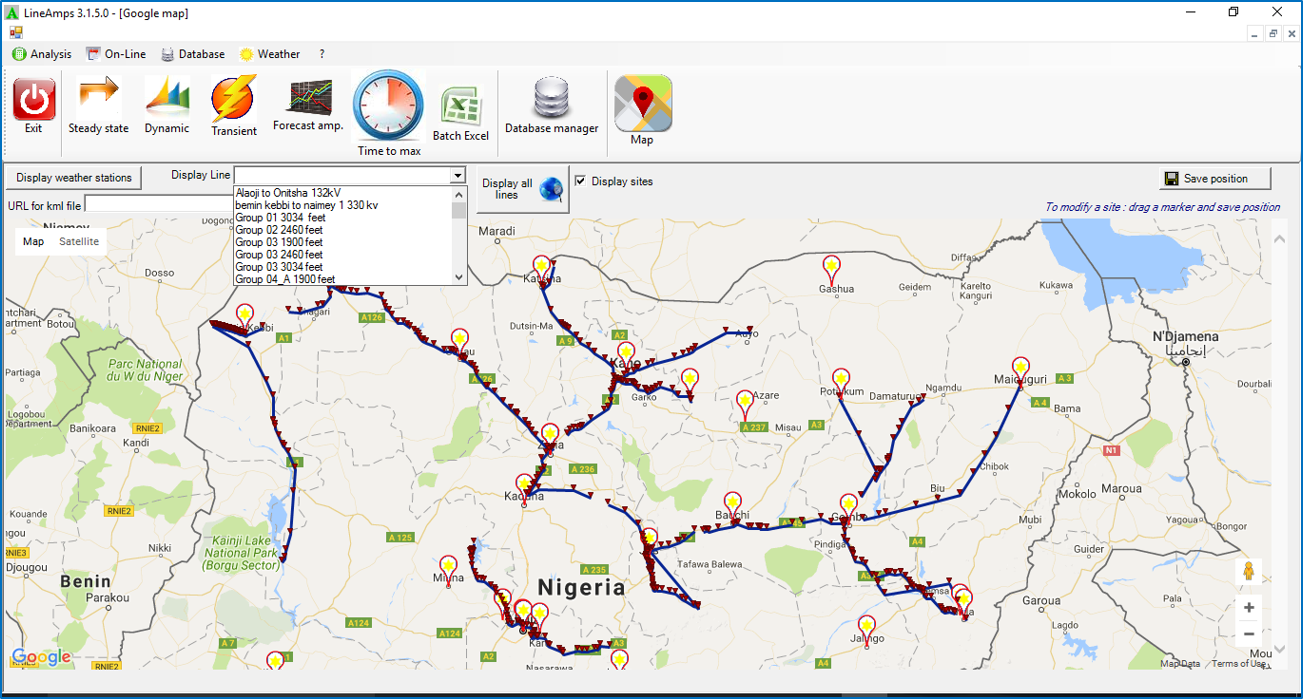The width and height of the screenshot is (1303, 699).
Task: Select the Kaduna site marker
Action: [523, 486]
